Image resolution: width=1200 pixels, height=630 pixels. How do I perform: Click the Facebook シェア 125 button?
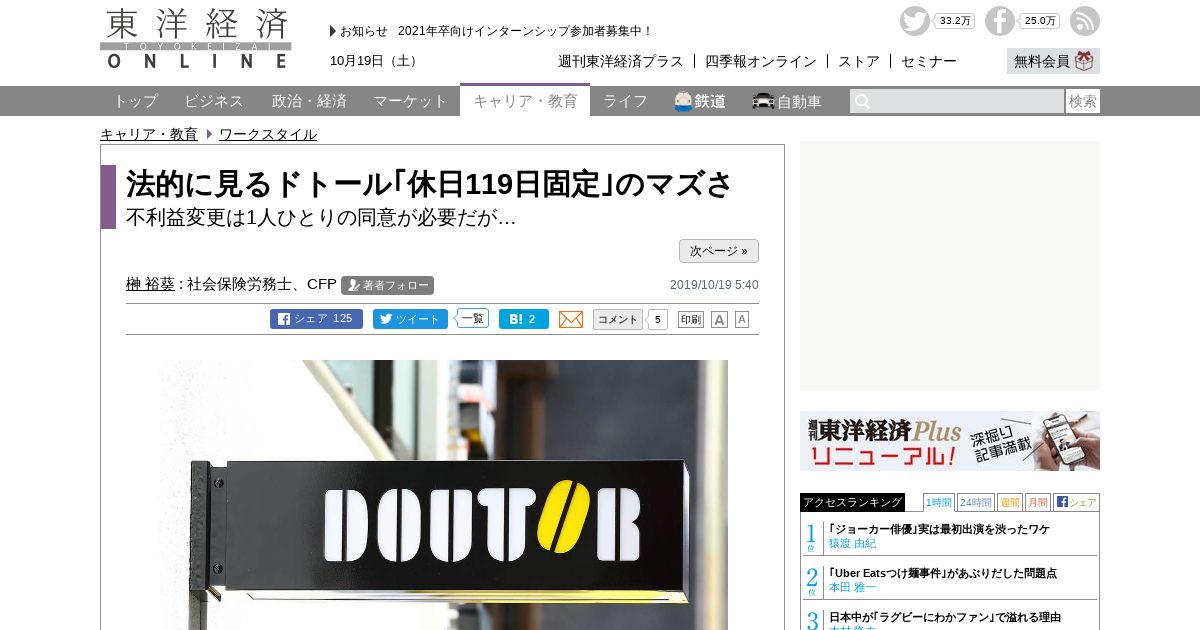click(x=316, y=319)
